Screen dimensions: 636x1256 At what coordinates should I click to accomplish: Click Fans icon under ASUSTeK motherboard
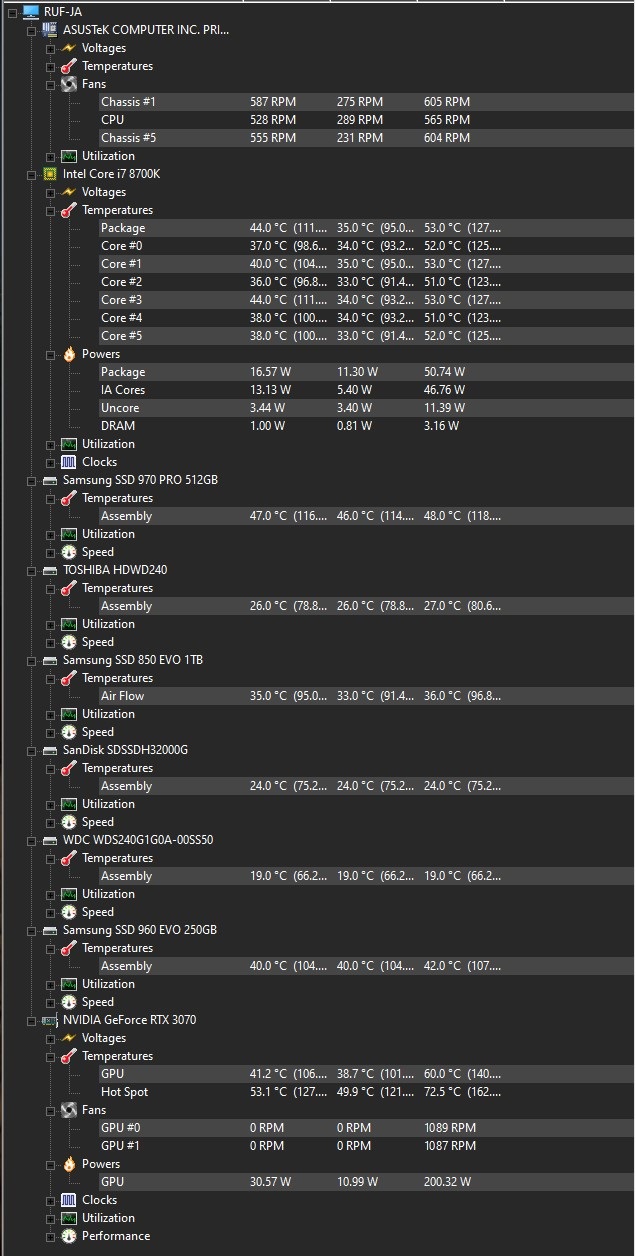click(x=69, y=84)
